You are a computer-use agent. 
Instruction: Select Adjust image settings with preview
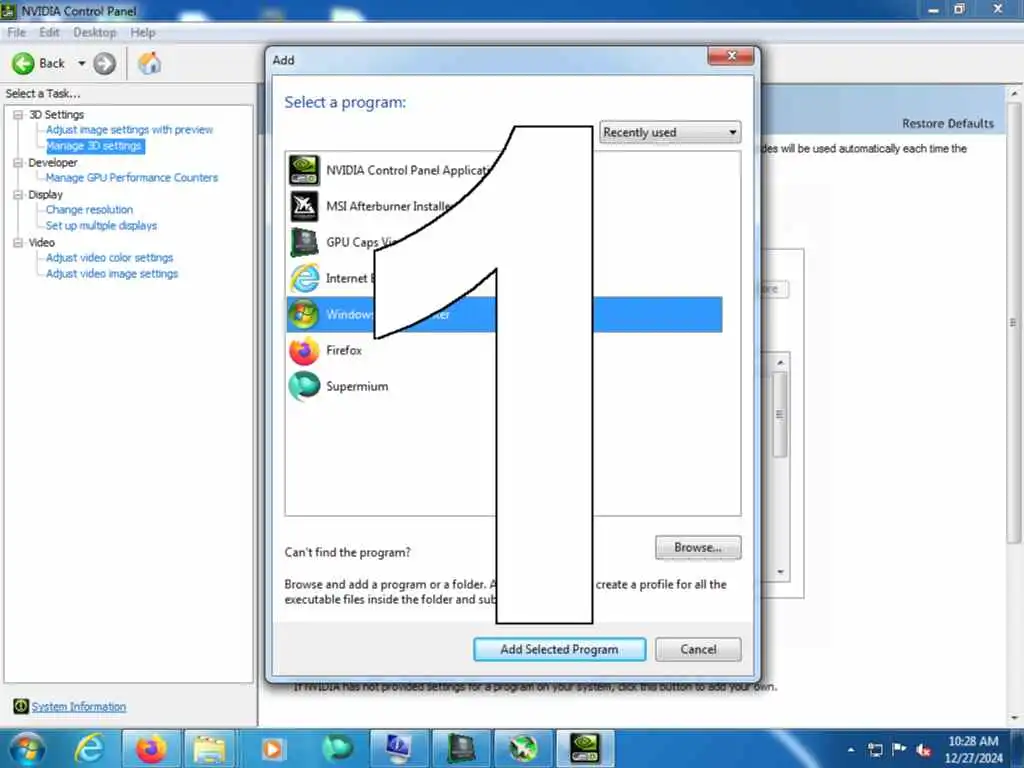(129, 130)
